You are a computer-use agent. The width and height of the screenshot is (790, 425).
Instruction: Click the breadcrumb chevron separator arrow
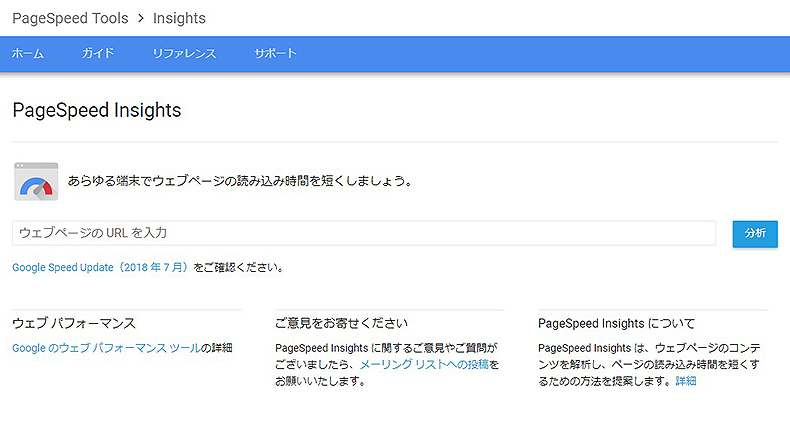[141, 19]
